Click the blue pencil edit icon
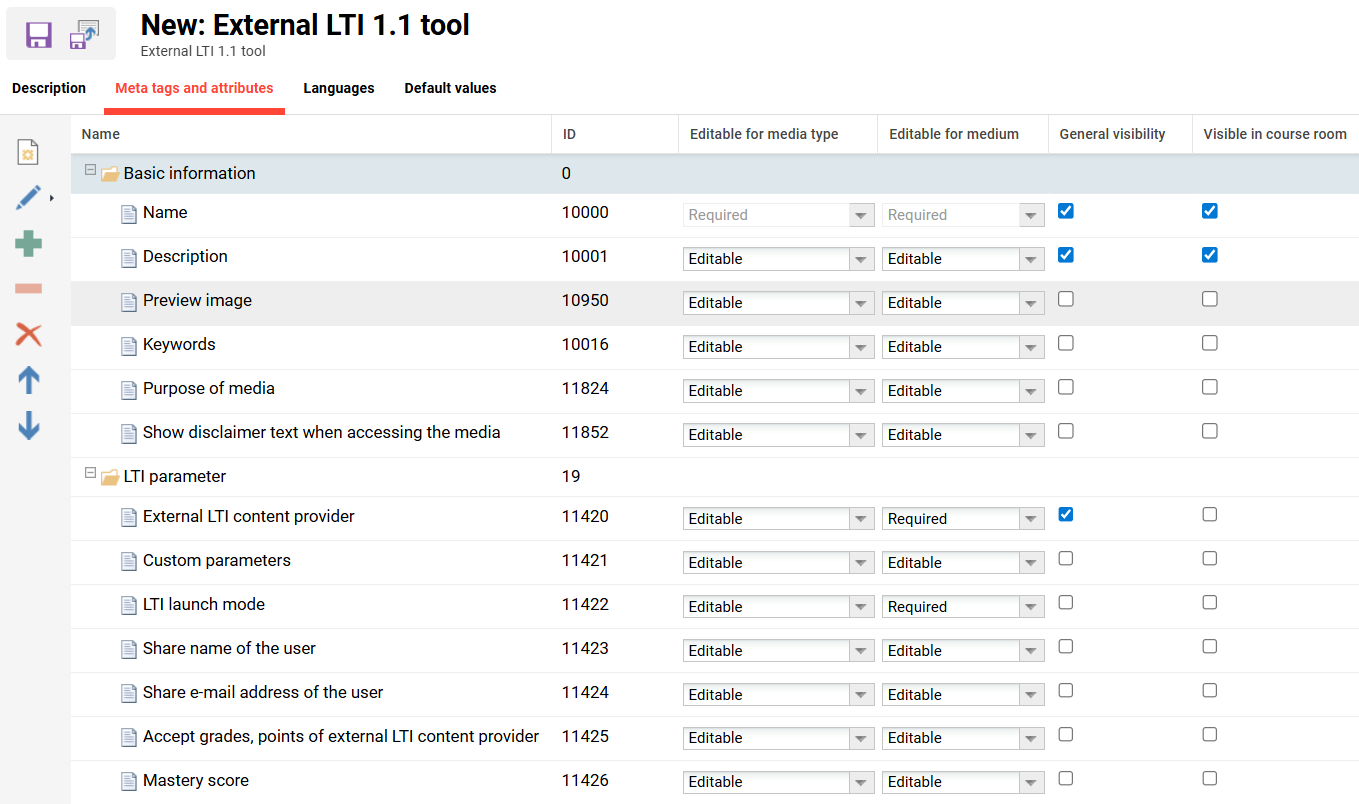The image size is (1359, 804). (28, 198)
